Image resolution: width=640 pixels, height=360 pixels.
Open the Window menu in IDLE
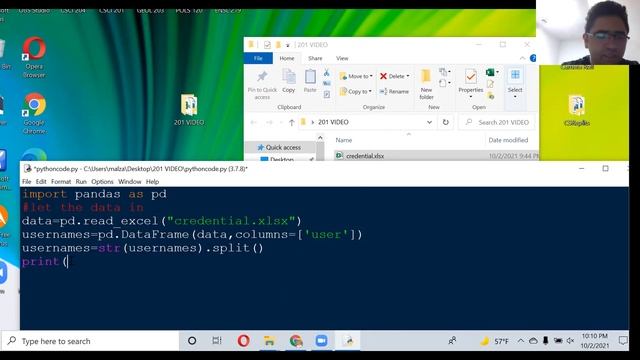click(129, 182)
